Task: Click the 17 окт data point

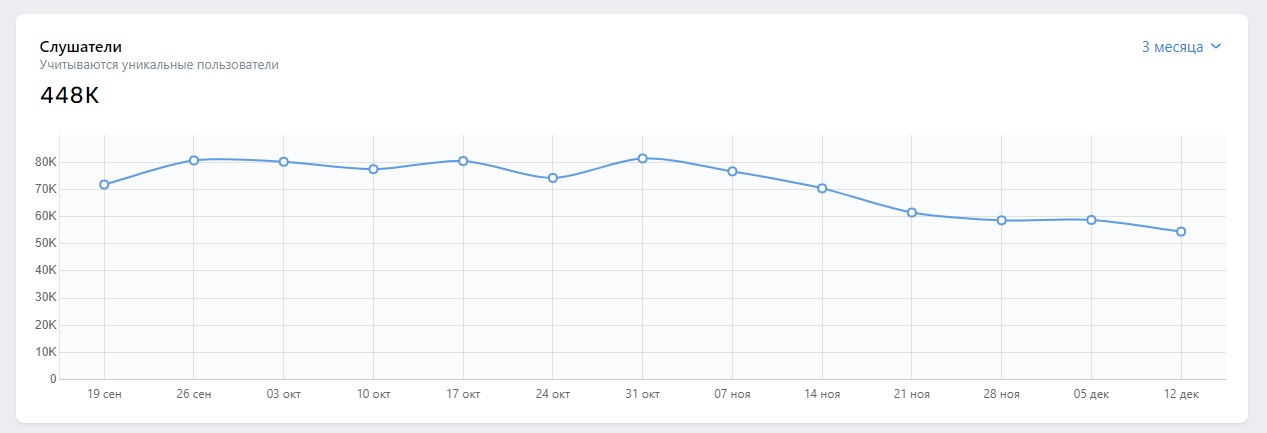Action: pos(463,161)
